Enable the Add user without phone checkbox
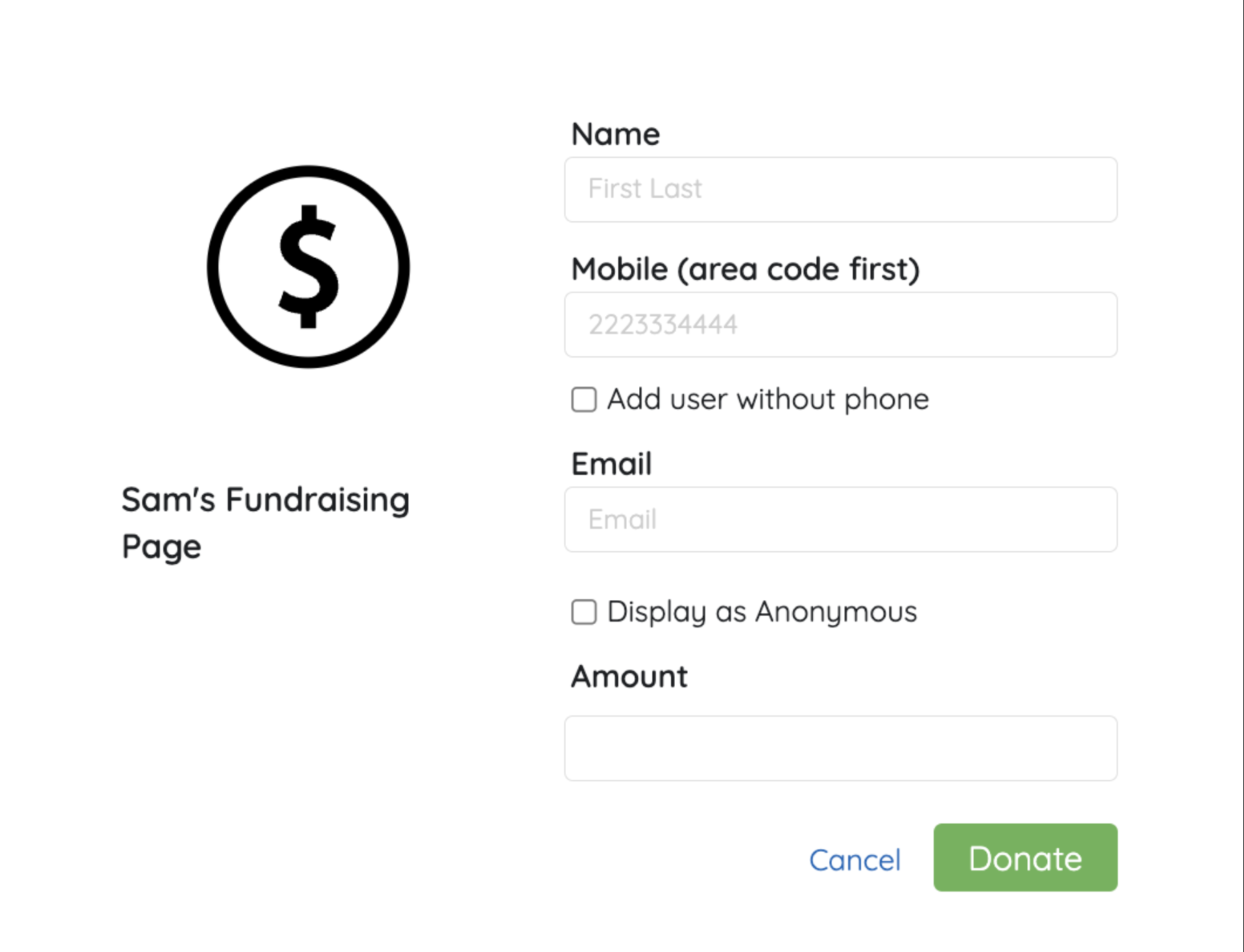1244x952 pixels. pyautogui.click(x=584, y=399)
